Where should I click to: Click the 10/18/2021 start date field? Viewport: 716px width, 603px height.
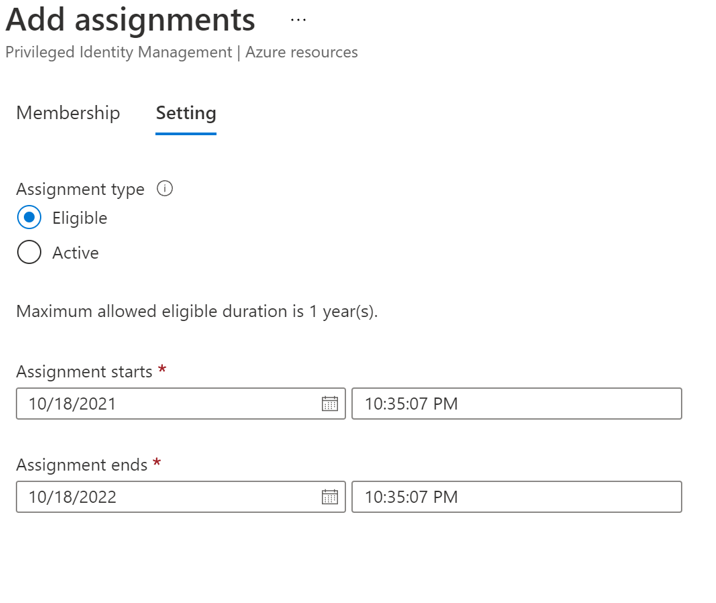(x=165, y=404)
